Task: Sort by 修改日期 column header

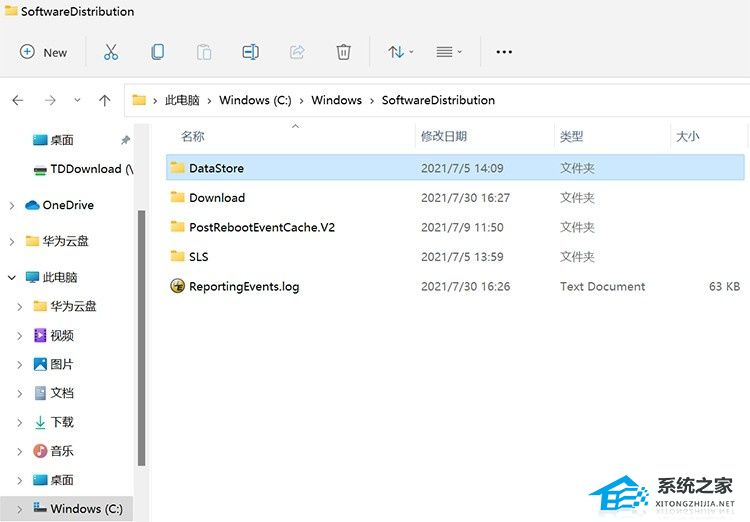Action: 444,136
